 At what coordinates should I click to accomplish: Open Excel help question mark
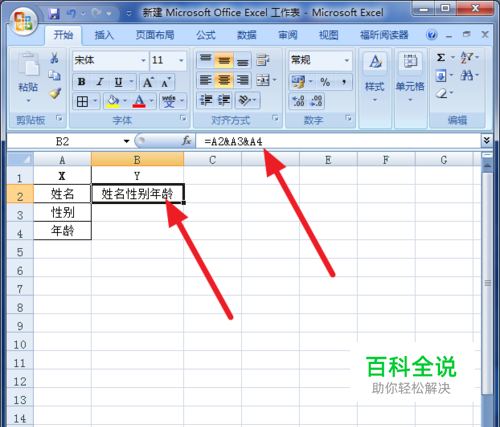[432, 34]
